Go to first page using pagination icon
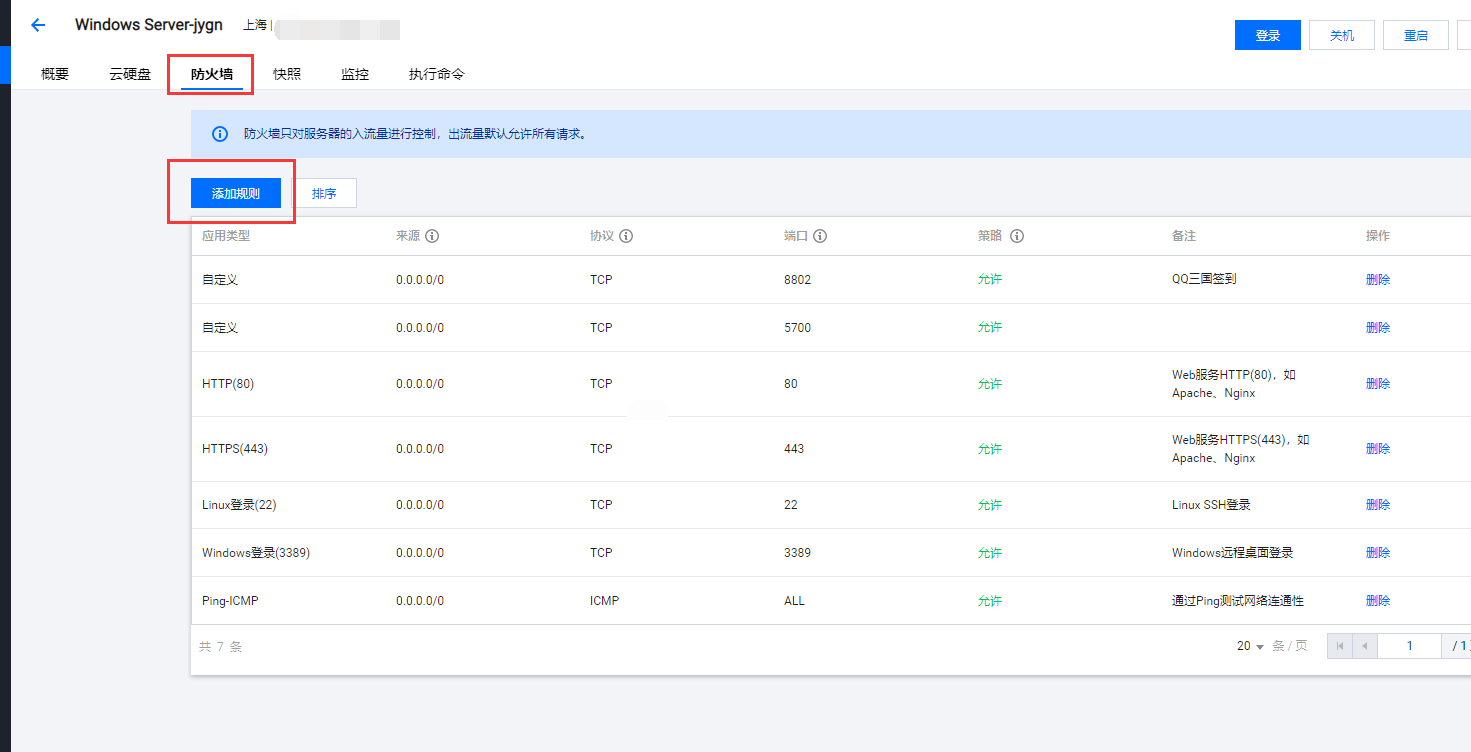 (1340, 646)
